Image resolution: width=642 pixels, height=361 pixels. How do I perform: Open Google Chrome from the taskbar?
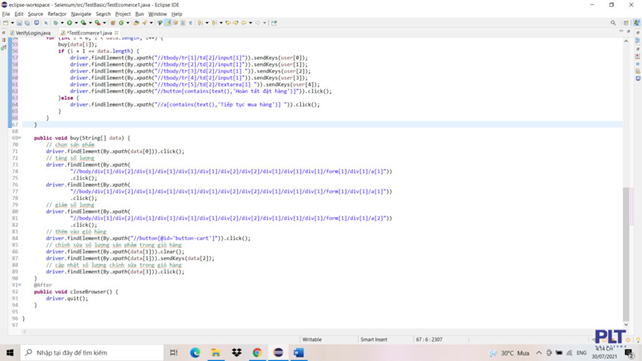[x=257, y=352]
